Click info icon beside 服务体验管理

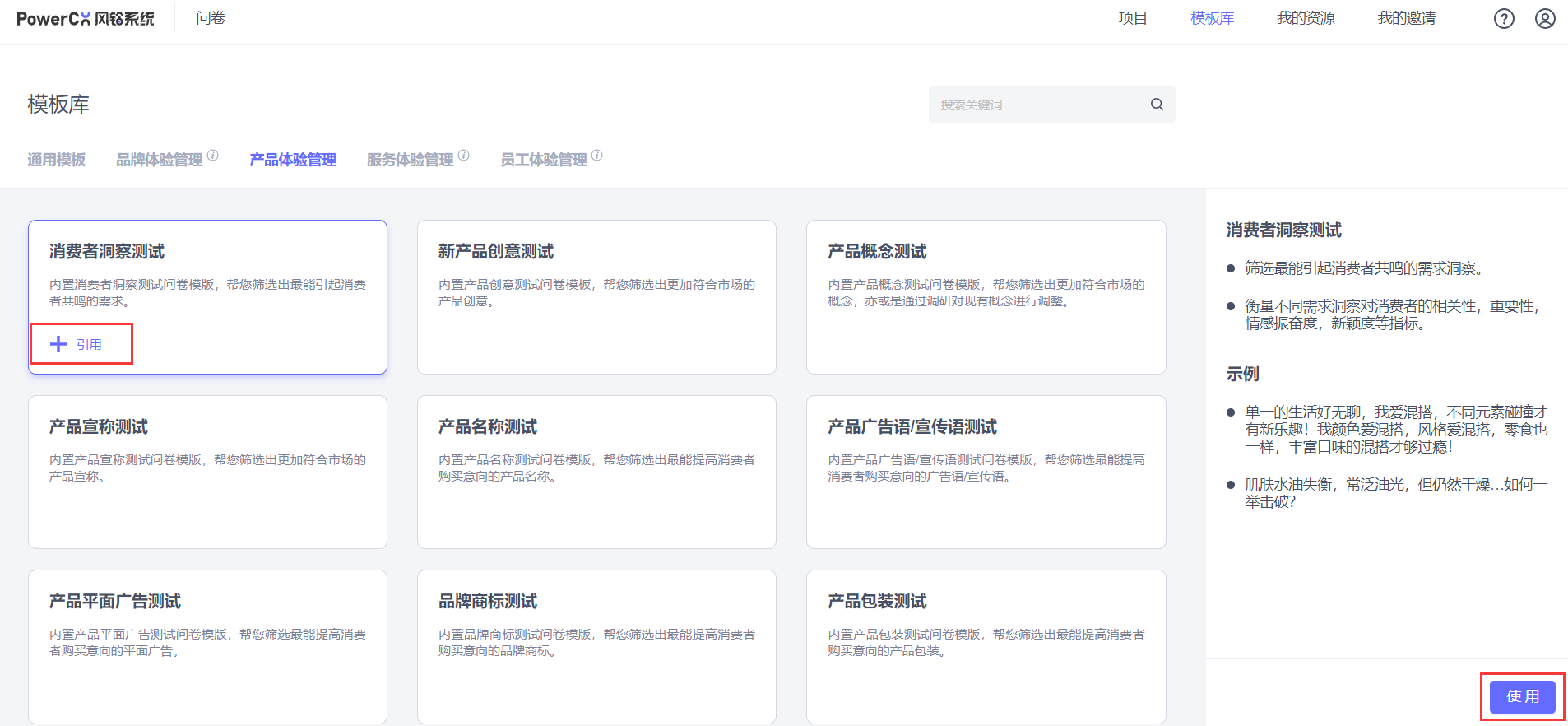pyautogui.click(x=464, y=155)
